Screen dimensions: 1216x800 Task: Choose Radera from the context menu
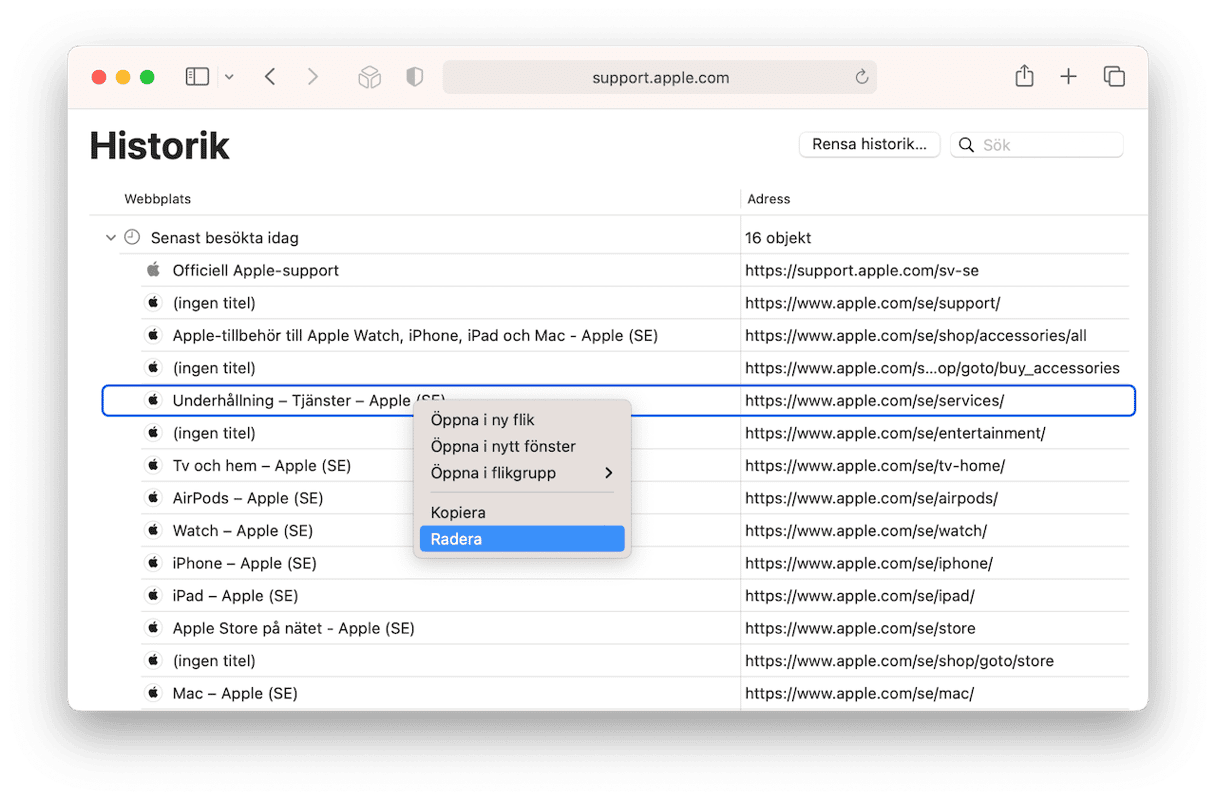tap(522, 539)
